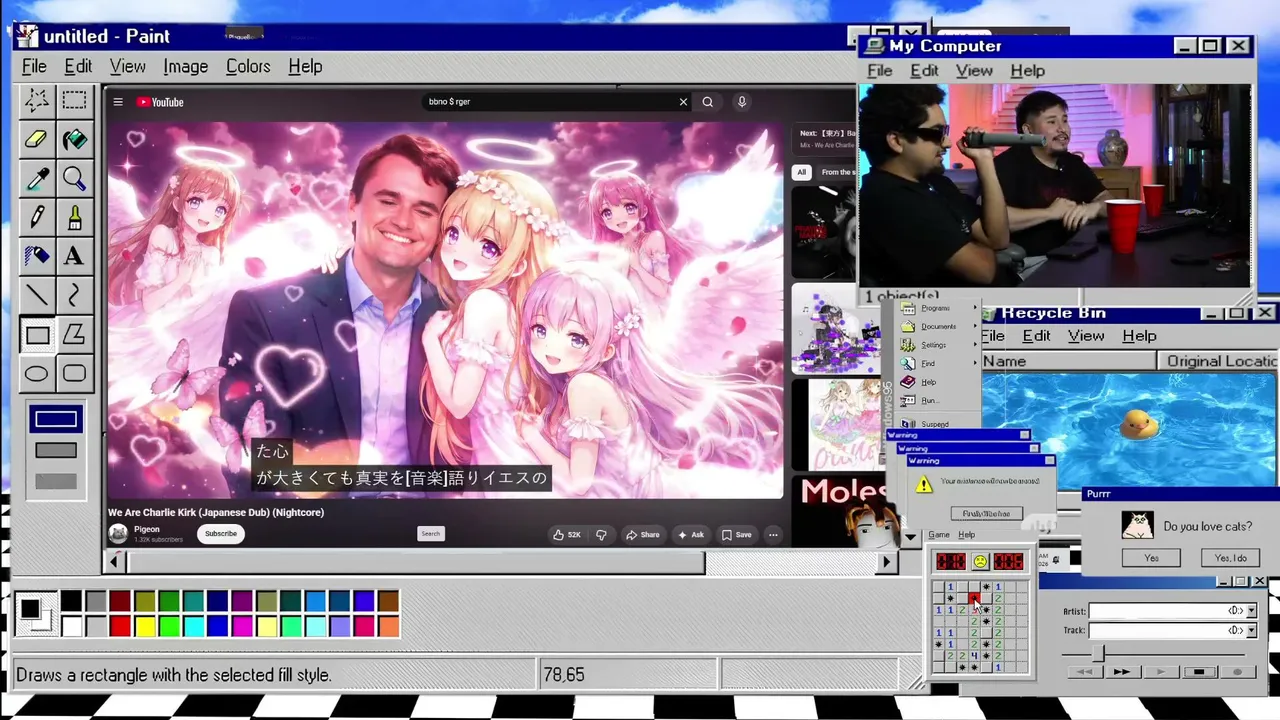
Task: Save the YouTube video to playlist
Action: click(x=737, y=535)
